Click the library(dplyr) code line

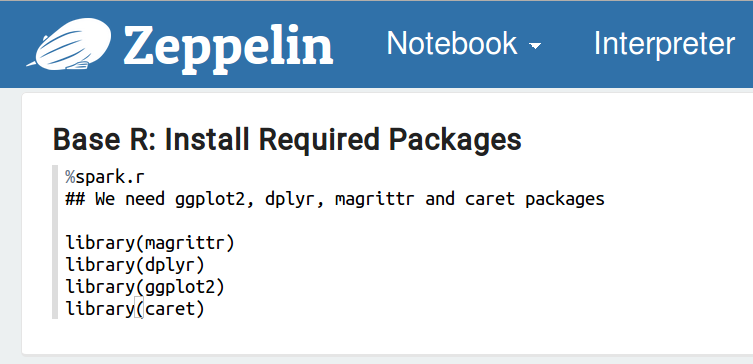click(x=135, y=265)
